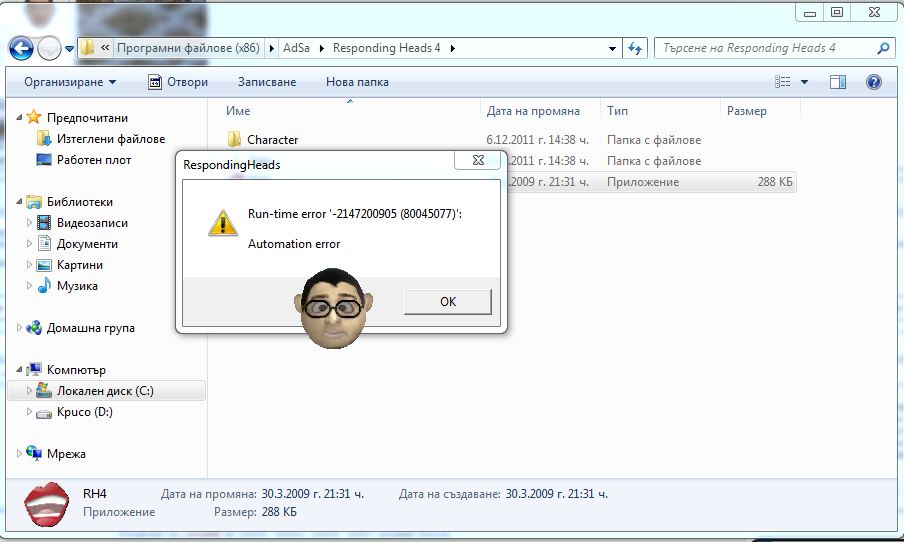The width and height of the screenshot is (904, 542).
Task: Select the Character folder icon
Action: (234, 140)
